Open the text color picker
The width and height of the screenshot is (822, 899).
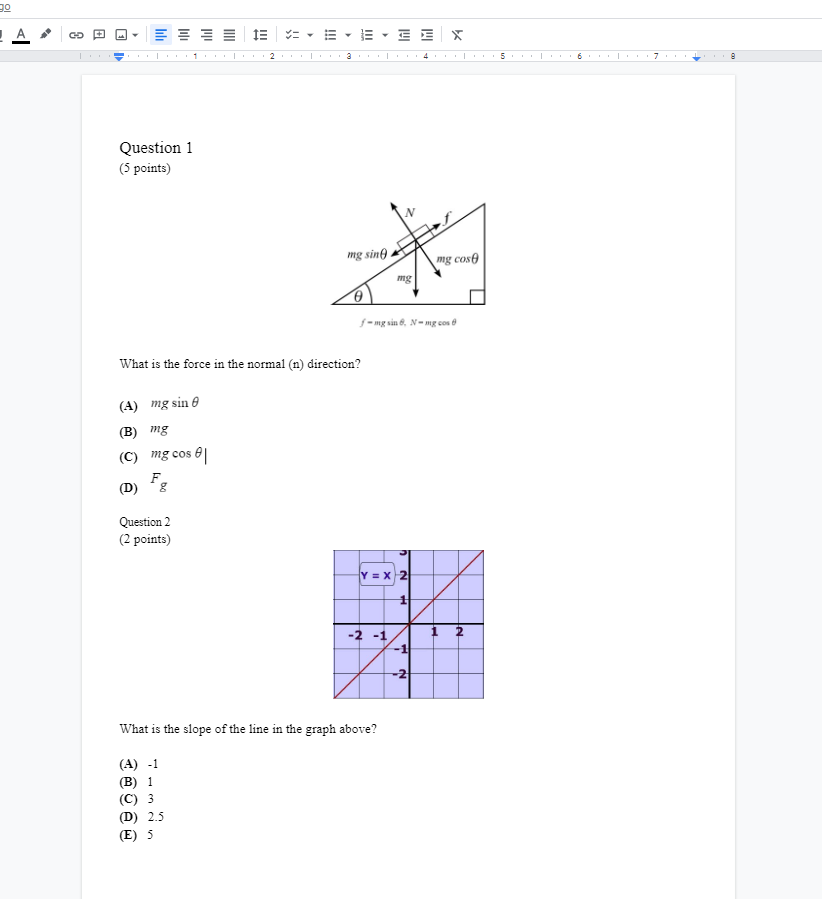pos(21,35)
